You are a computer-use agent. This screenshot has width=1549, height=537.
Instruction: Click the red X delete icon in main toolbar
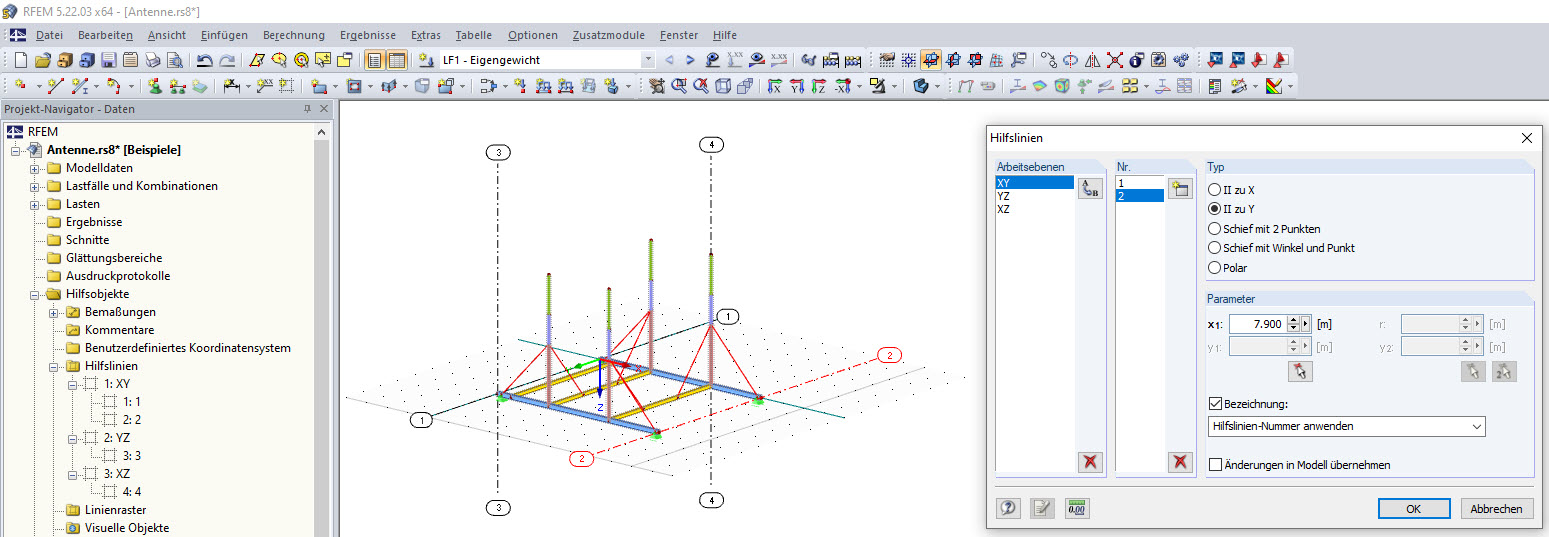point(1114,60)
